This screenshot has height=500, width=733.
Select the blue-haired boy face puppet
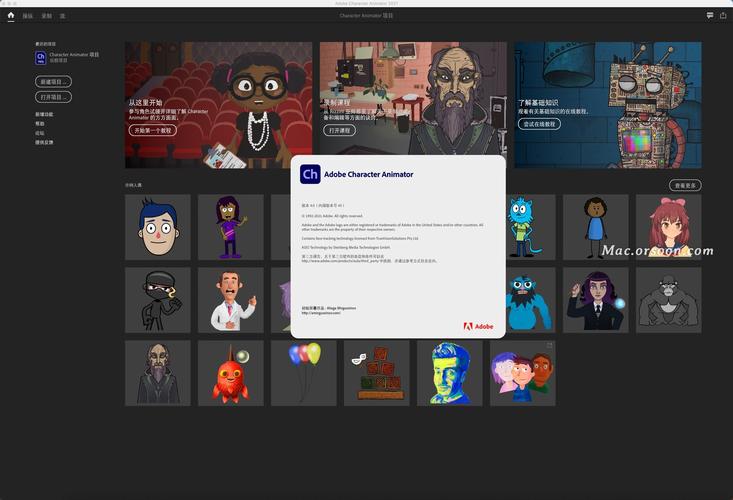158,227
